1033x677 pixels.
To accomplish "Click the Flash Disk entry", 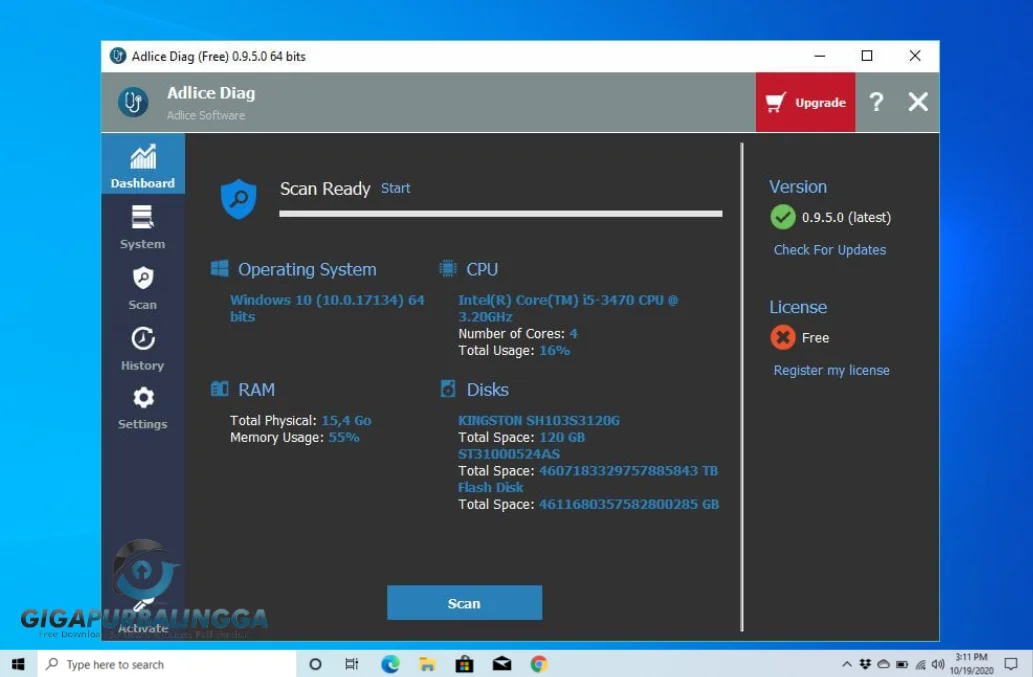I will tap(491, 487).
